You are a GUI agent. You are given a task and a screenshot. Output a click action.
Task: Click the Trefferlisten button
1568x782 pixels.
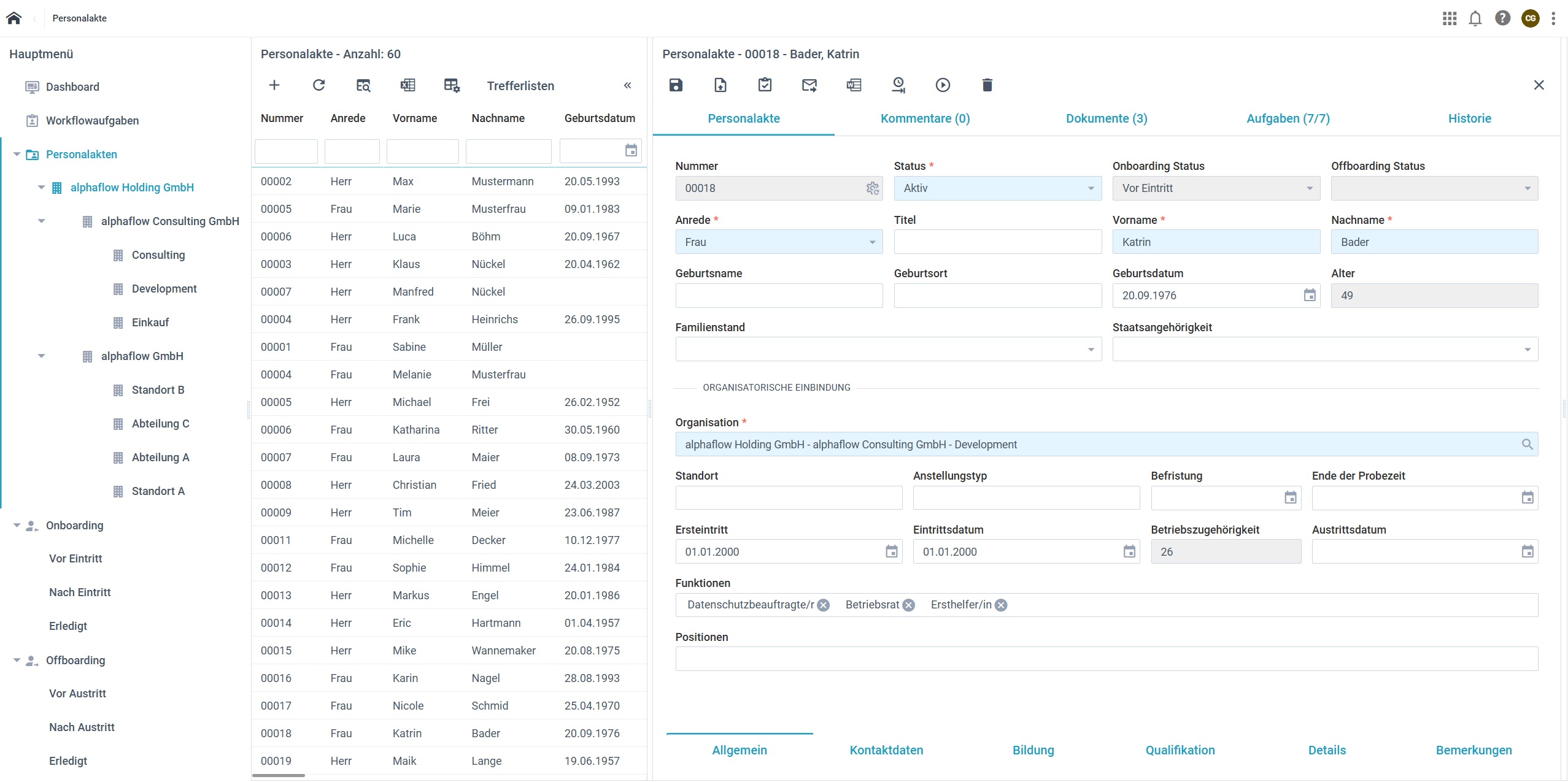tap(520, 86)
